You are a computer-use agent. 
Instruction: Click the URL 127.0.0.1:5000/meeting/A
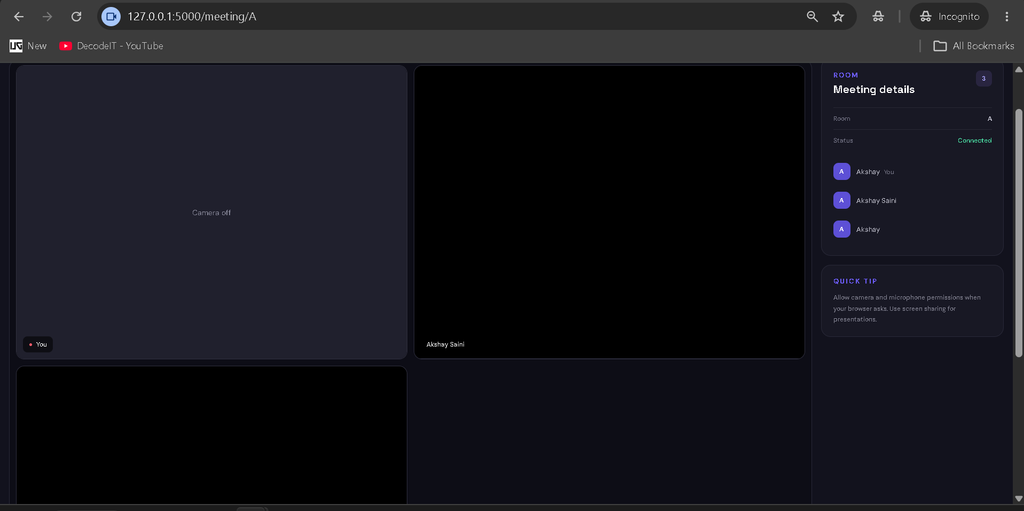(192, 17)
